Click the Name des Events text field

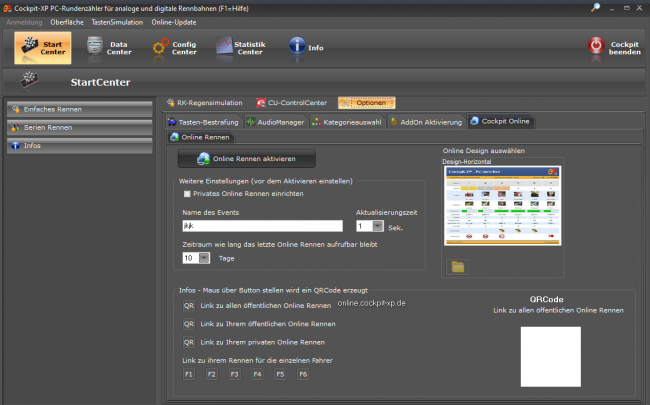pyautogui.click(x=265, y=227)
